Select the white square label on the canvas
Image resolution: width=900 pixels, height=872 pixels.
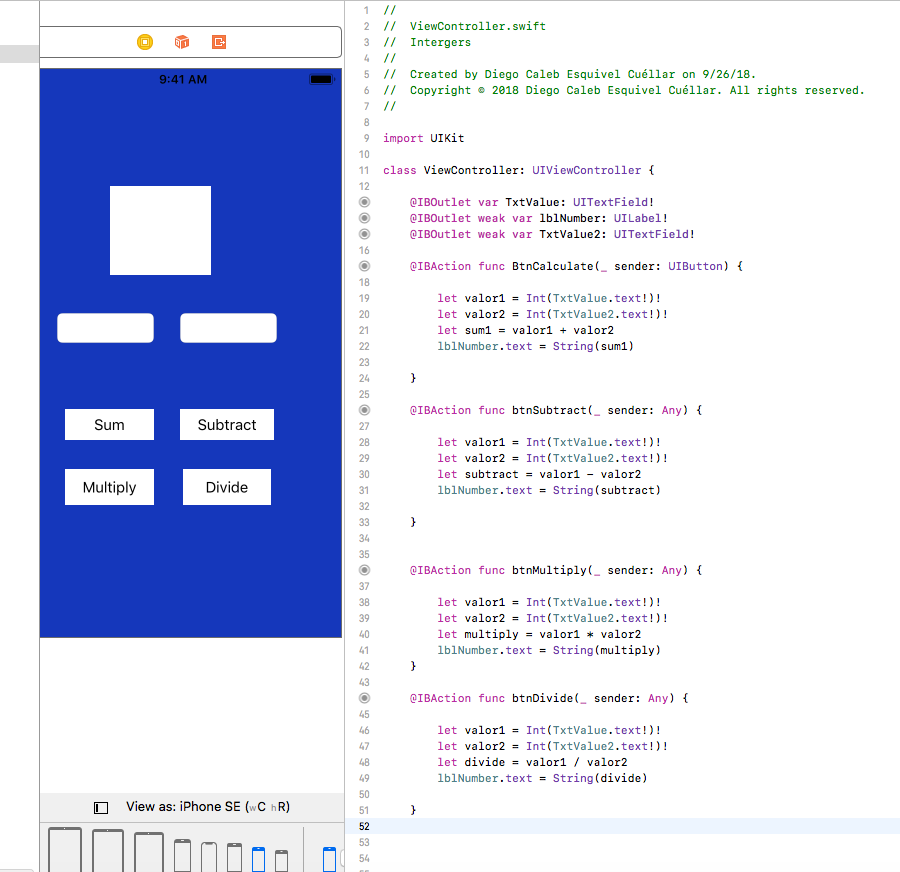pyautogui.click(x=160, y=230)
